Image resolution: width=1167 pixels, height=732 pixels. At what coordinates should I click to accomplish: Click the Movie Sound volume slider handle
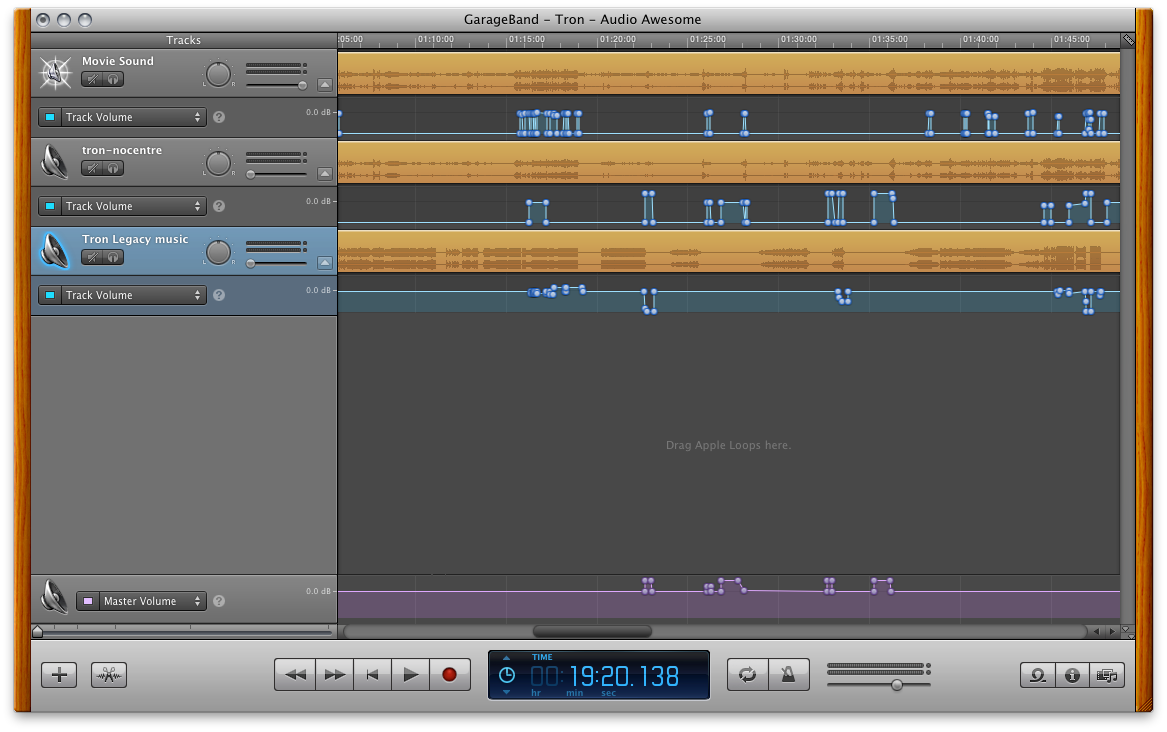pos(302,86)
